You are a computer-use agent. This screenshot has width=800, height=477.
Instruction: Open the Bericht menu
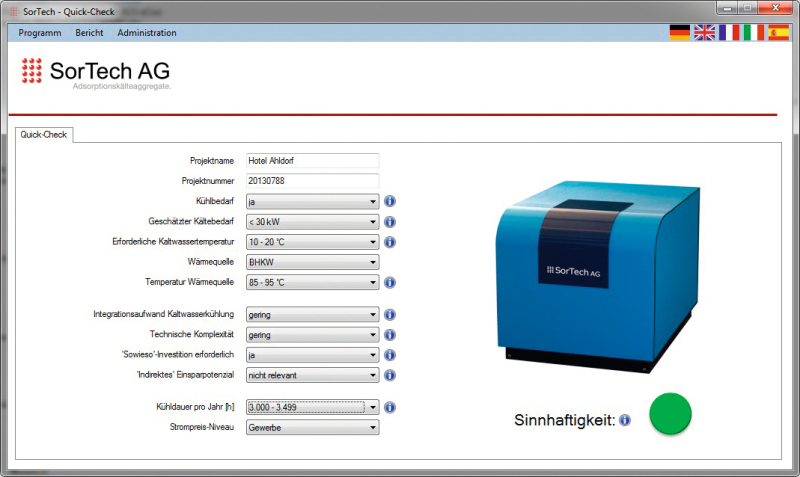89,33
